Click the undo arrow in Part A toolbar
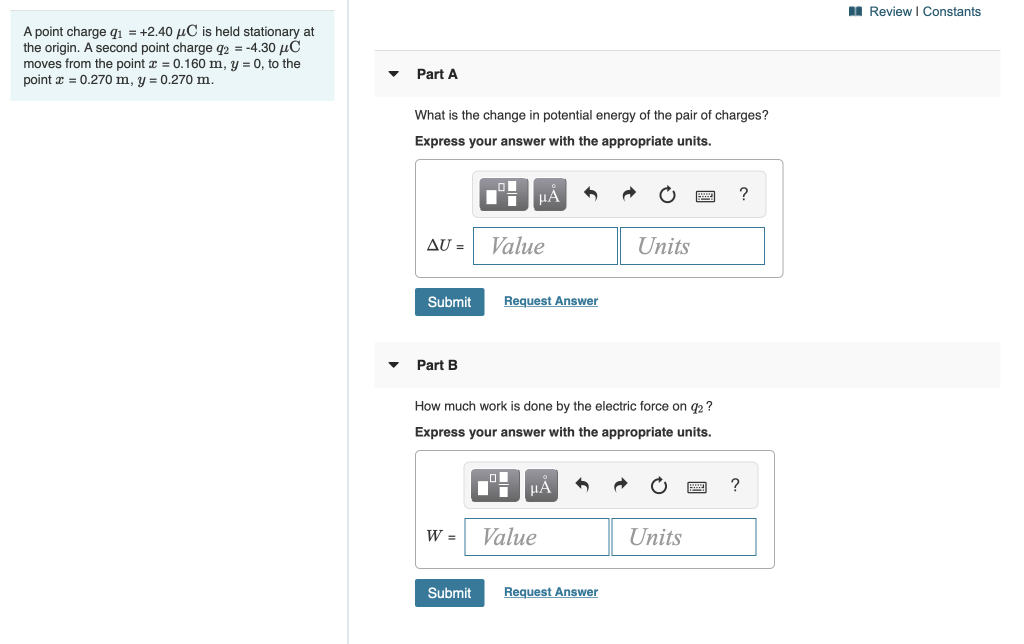The height and width of the screenshot is (644, 1024). [589, 194]
